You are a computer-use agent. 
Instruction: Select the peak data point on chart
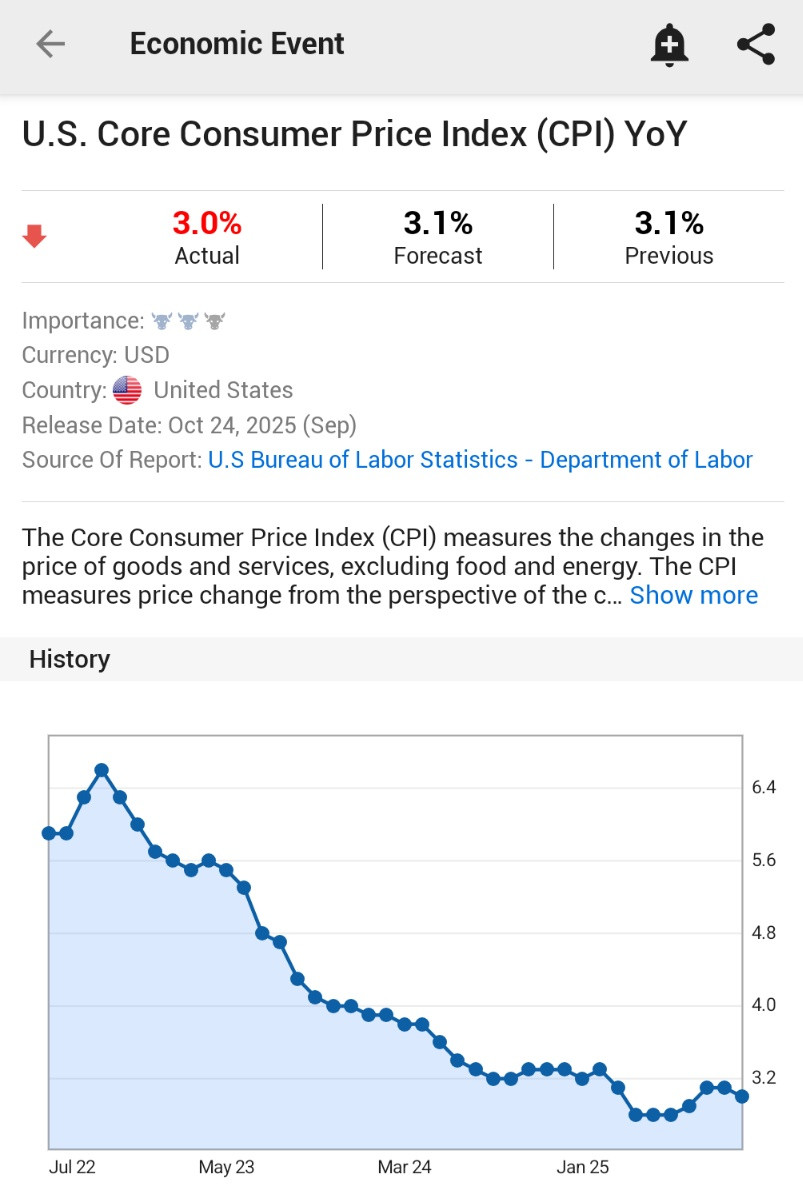click(102, 771)
